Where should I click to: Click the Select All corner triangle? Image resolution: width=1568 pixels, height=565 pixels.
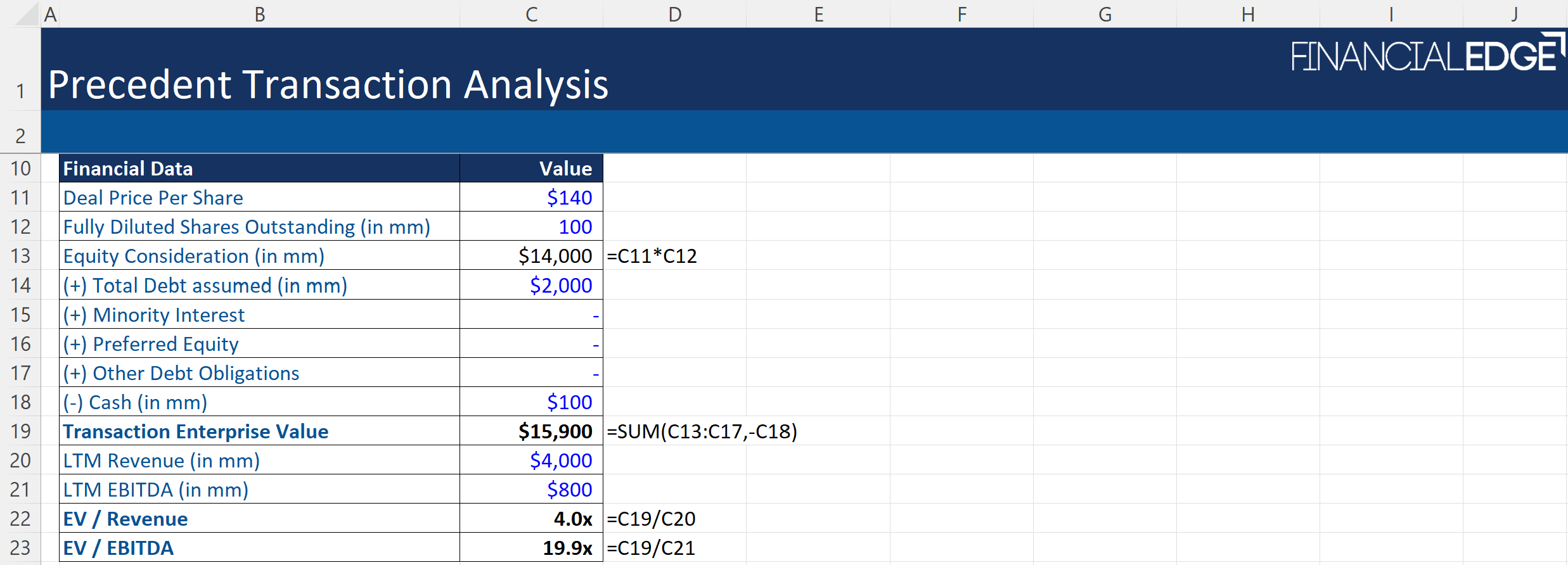[x=27, y=15]
